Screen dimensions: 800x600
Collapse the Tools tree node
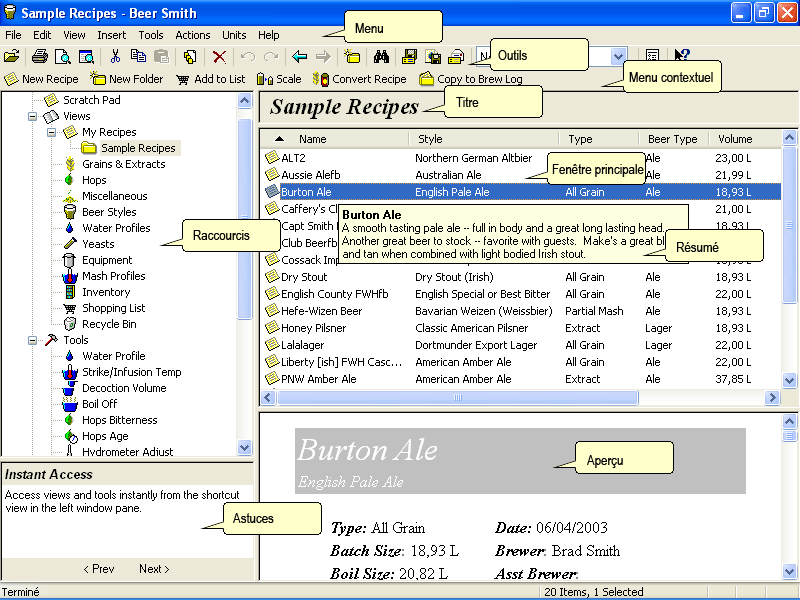33,340
